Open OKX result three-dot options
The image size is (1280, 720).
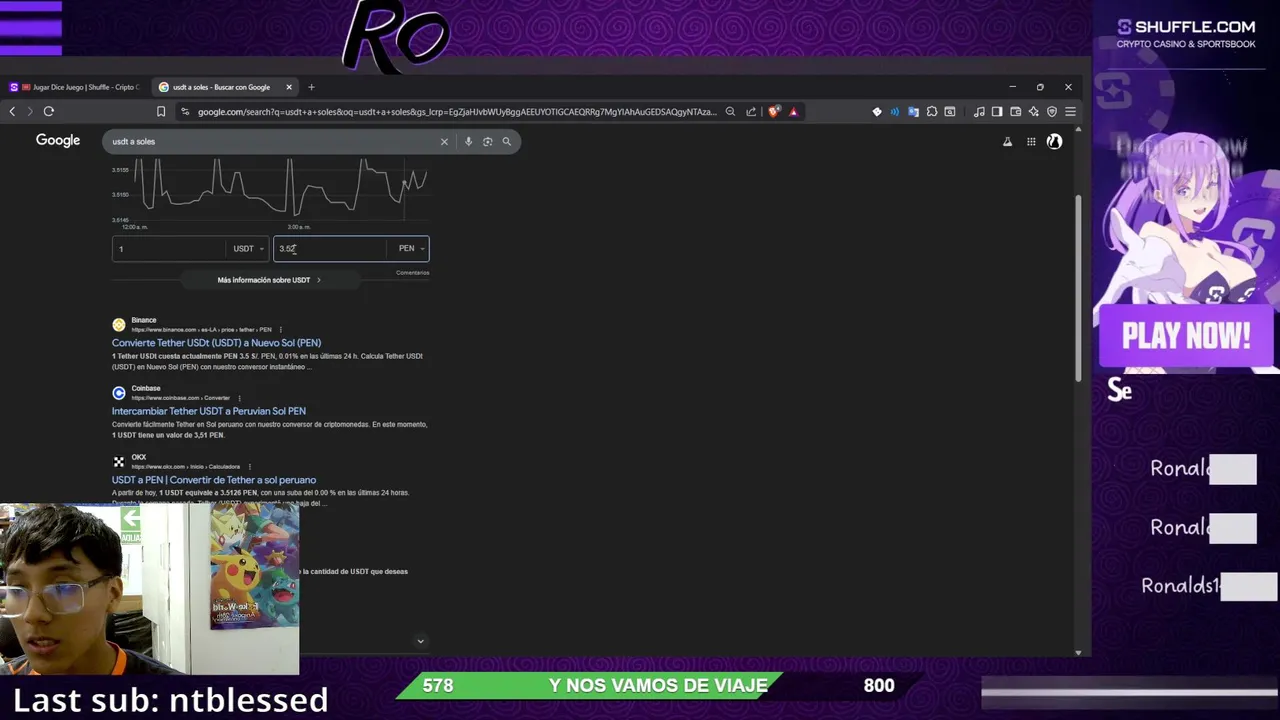249,466
